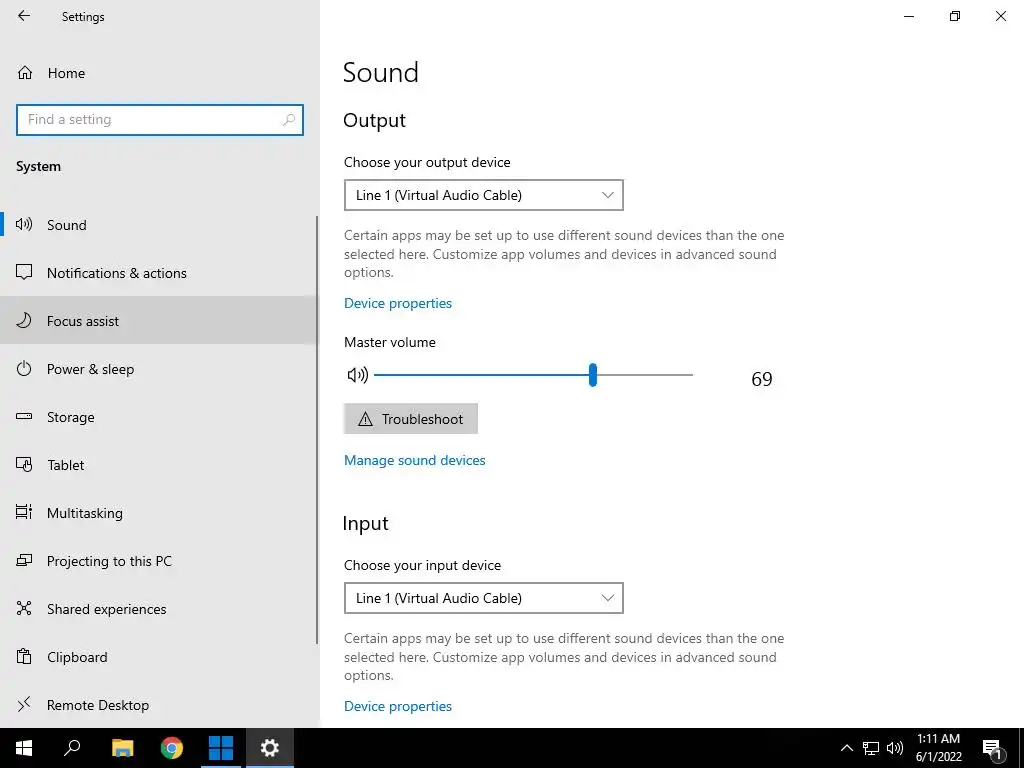1024x768 pixels.
Task: Click the System section label
Action: click(39, 167)
